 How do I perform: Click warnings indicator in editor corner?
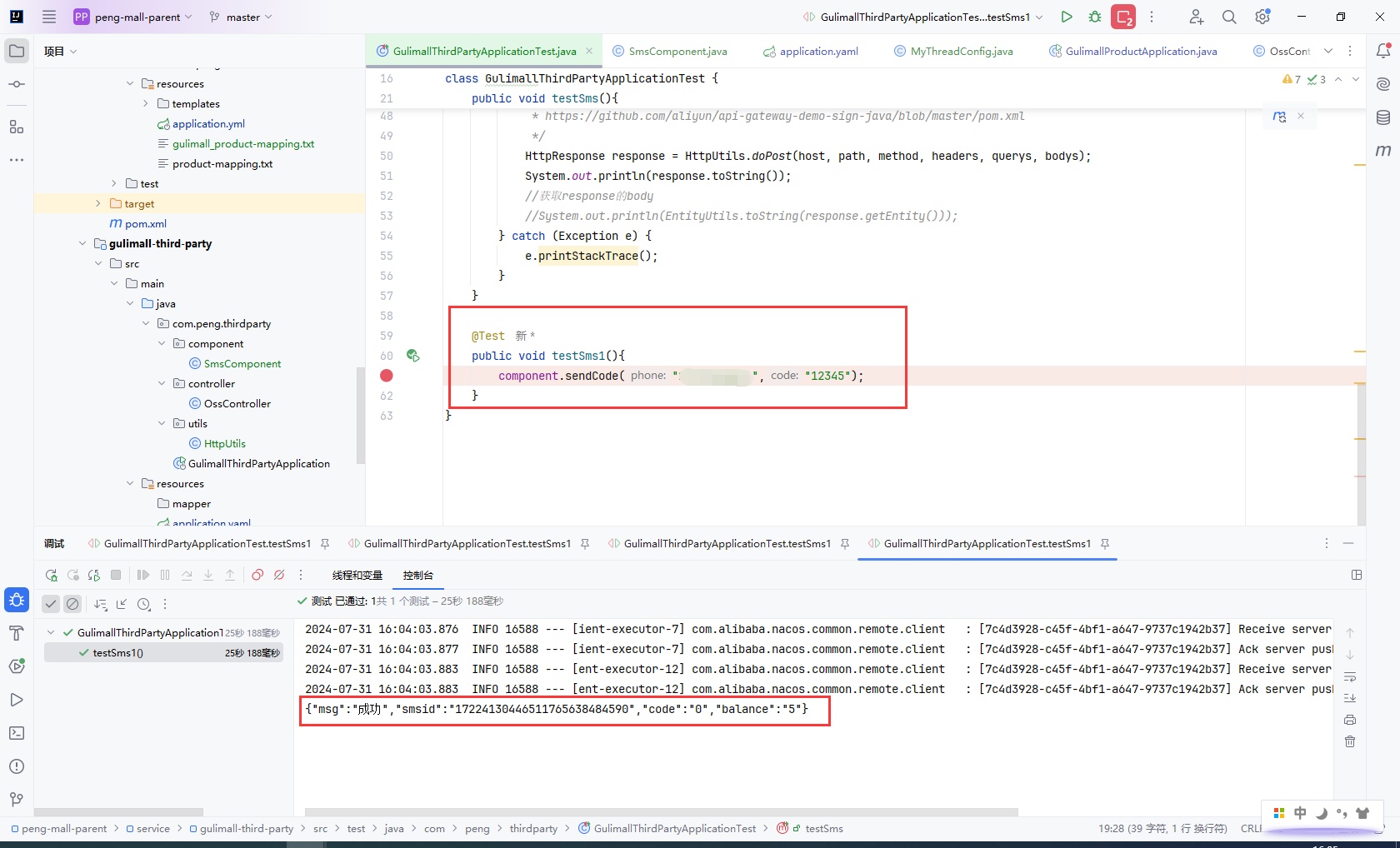[1292, 79]
